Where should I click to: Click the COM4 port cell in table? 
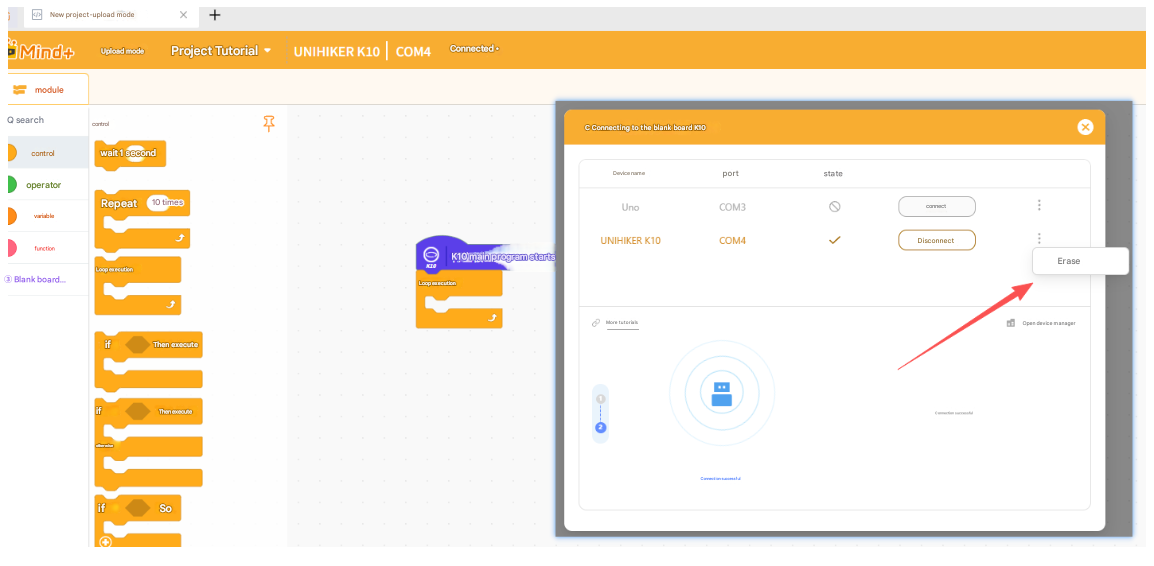(732, 240)
